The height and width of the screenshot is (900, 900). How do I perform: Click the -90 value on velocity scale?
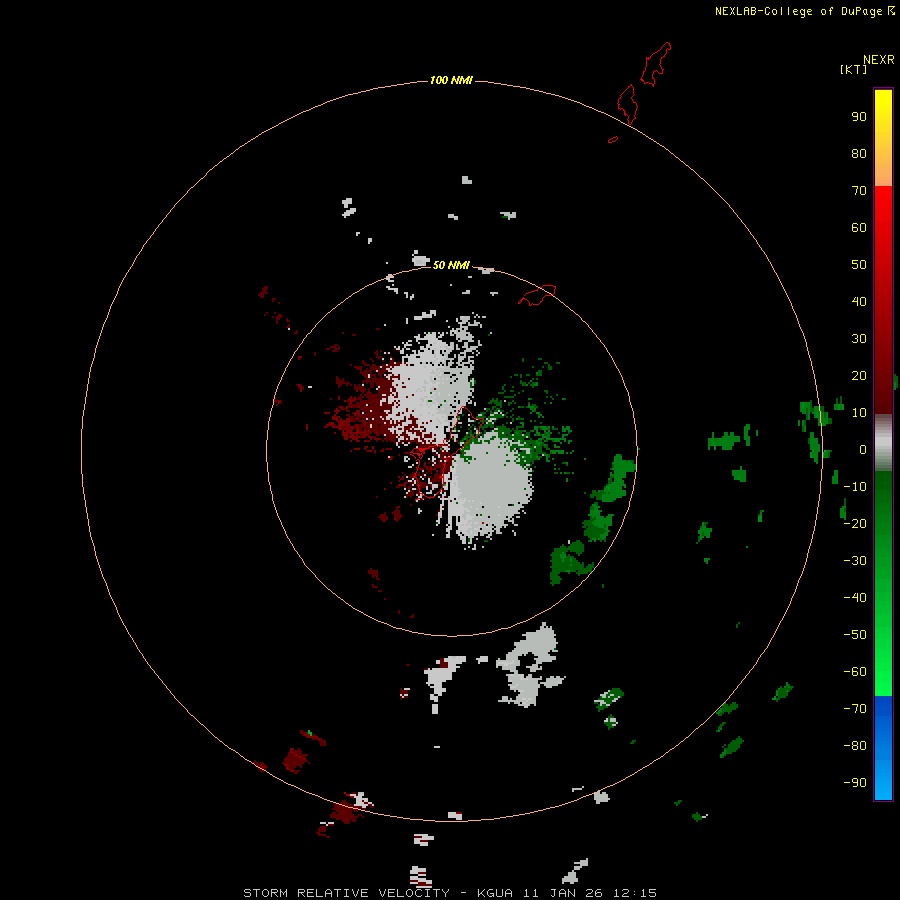pos(855,782)
